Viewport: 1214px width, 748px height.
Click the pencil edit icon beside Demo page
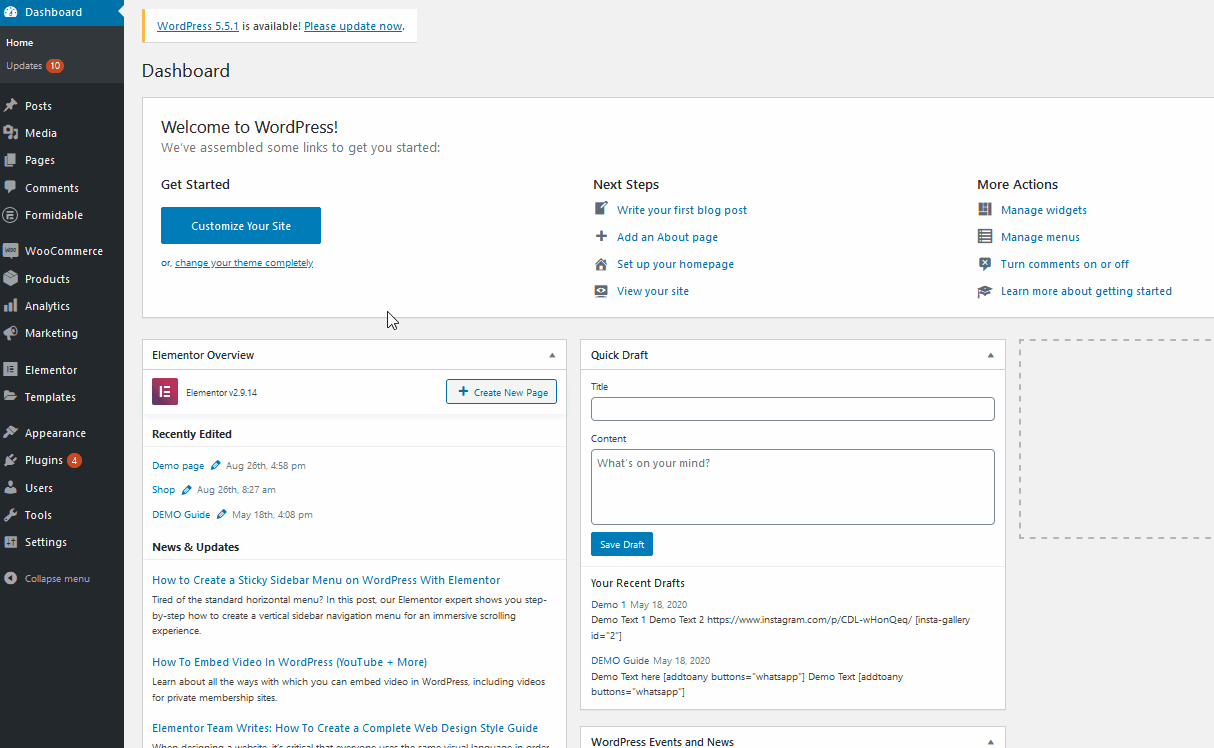click(x=216, y=465)
